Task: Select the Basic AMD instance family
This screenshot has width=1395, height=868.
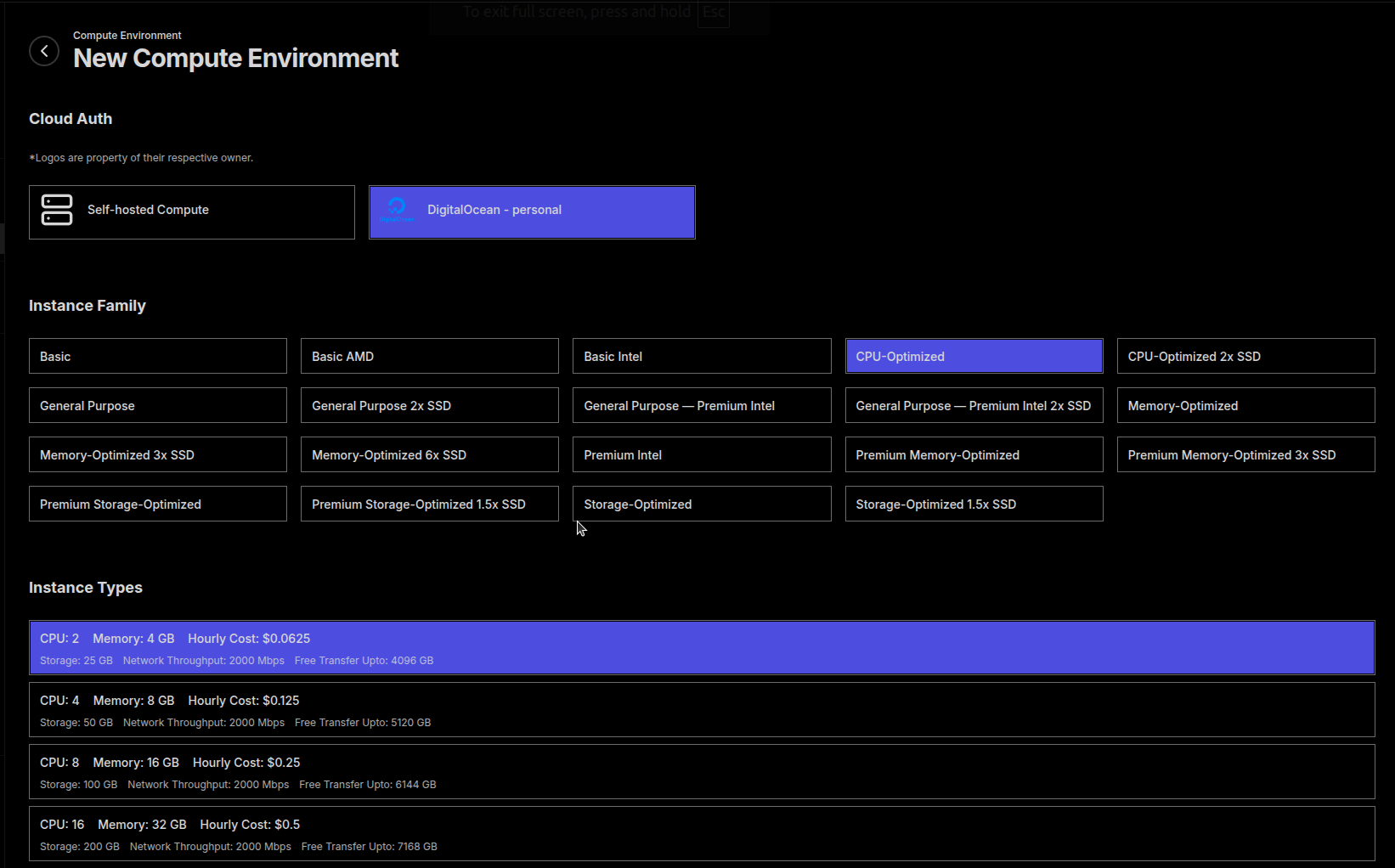Action: click(x=429, y=356)
